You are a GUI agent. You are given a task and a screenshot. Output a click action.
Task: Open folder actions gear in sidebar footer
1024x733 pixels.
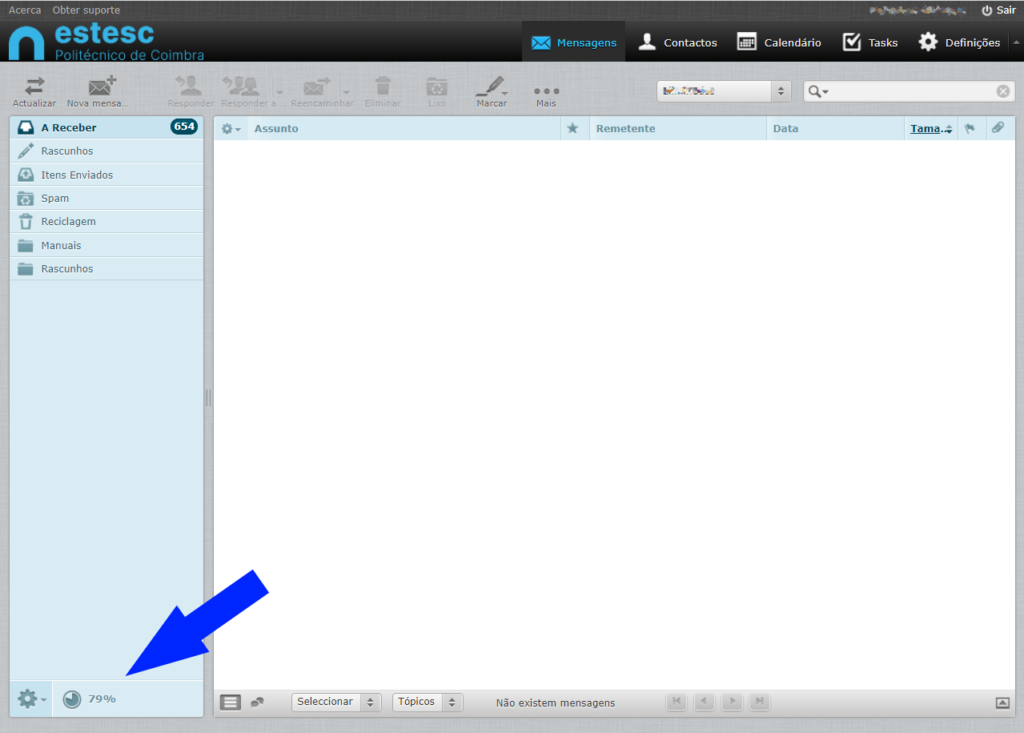31,699
